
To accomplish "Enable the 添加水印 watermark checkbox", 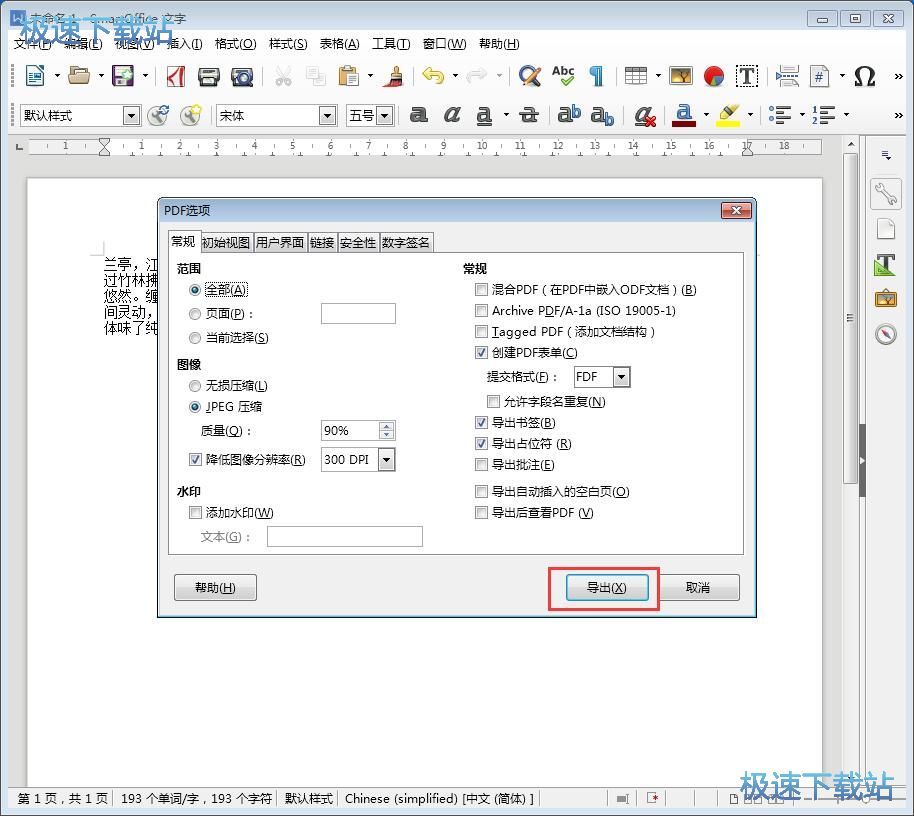I will tap(196, 512).
